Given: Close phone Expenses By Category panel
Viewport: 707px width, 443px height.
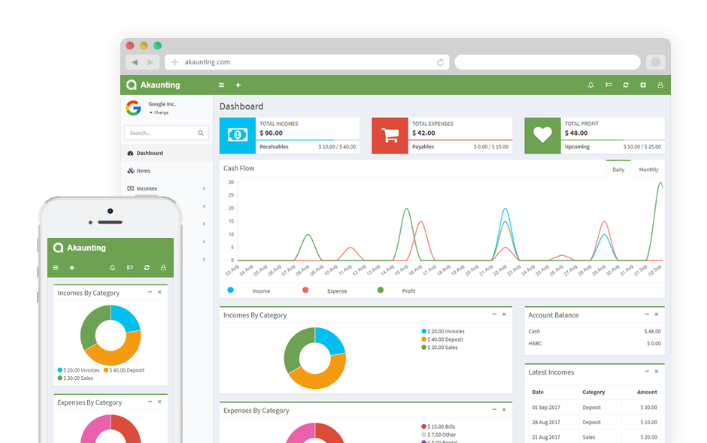Looking at the screenshot, I should [x=160, y=401].
